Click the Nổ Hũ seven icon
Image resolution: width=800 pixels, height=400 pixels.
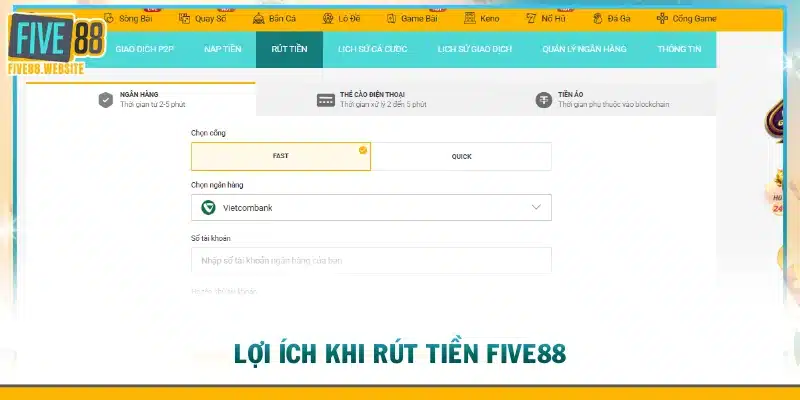click(x=531, y=19)
